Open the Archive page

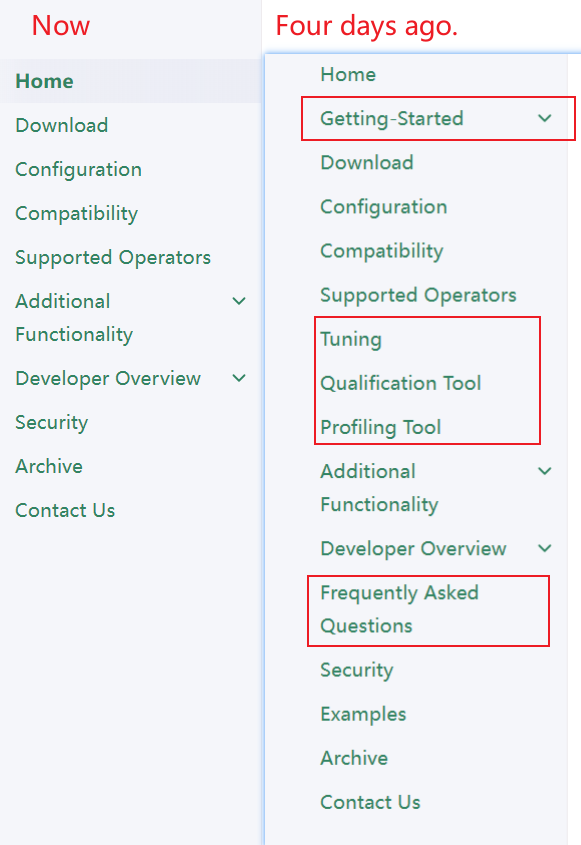(x=48, y=466)
